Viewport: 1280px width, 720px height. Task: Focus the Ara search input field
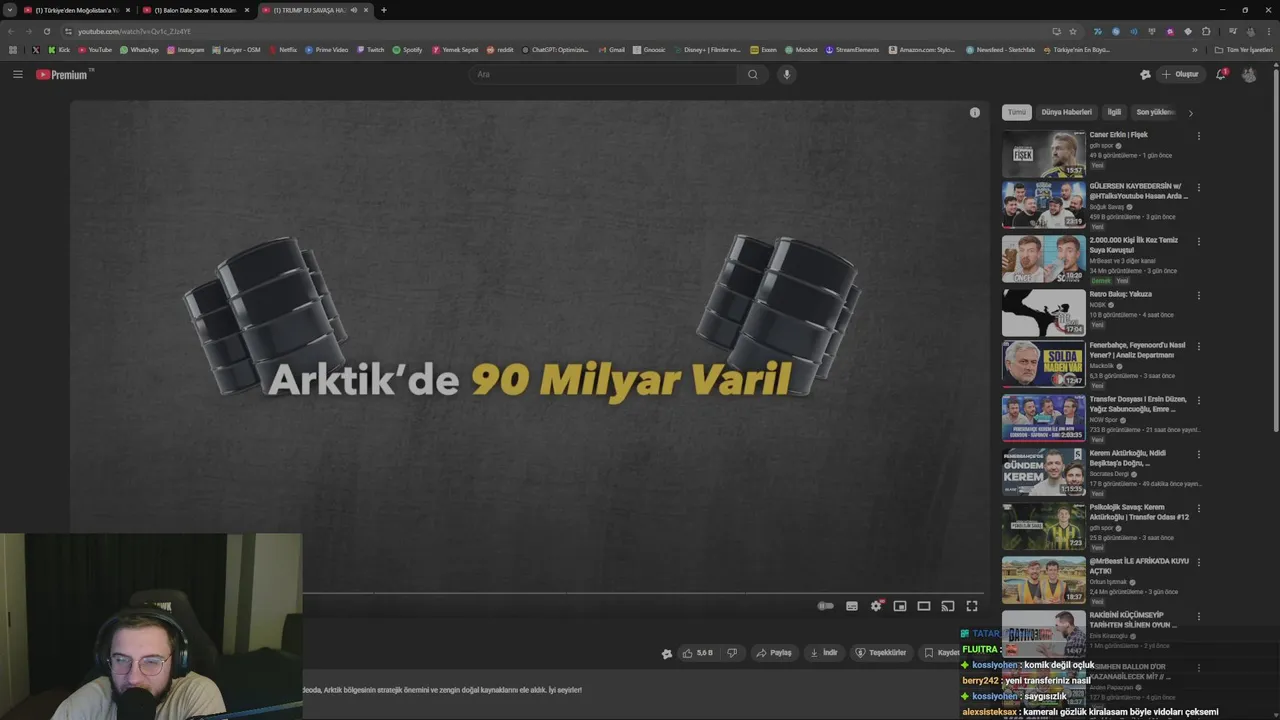pyautogui.click(x=605, y=74)
